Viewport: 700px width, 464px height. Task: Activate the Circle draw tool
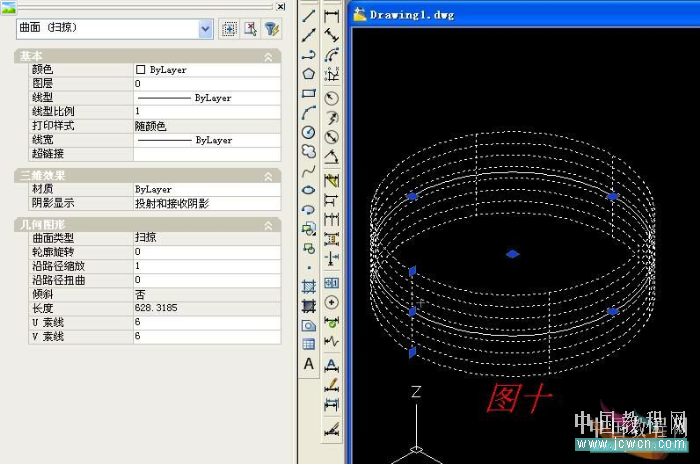click(x=309, y=132)
